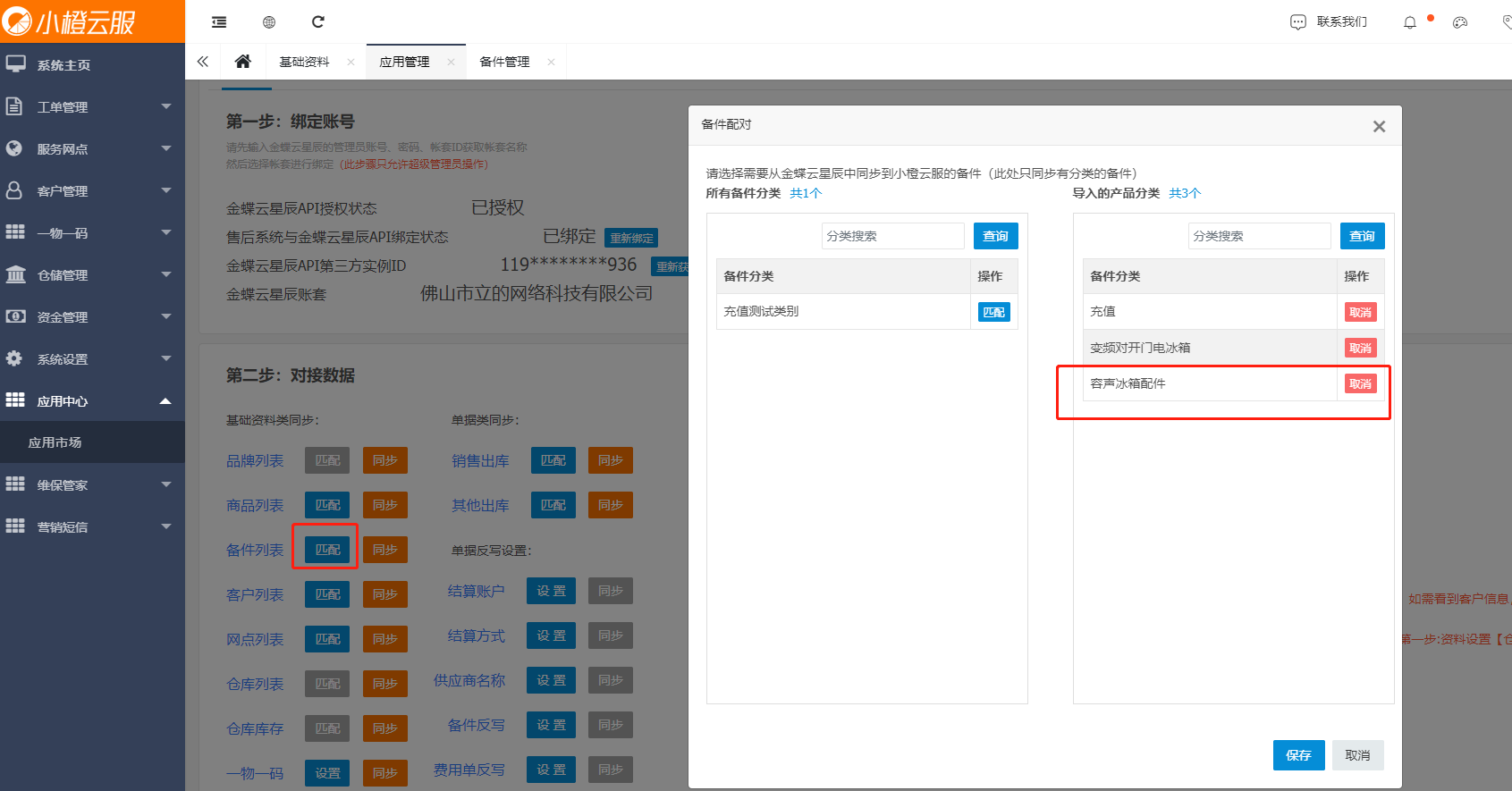
Task: Close the 应用管理 tab
Action: pyautogui.click(x=451, y=62)
